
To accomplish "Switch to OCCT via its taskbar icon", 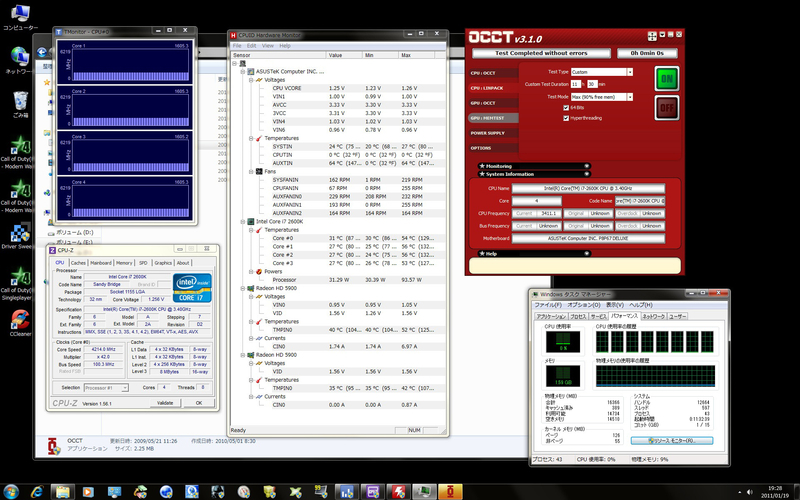I will [450, 491].
